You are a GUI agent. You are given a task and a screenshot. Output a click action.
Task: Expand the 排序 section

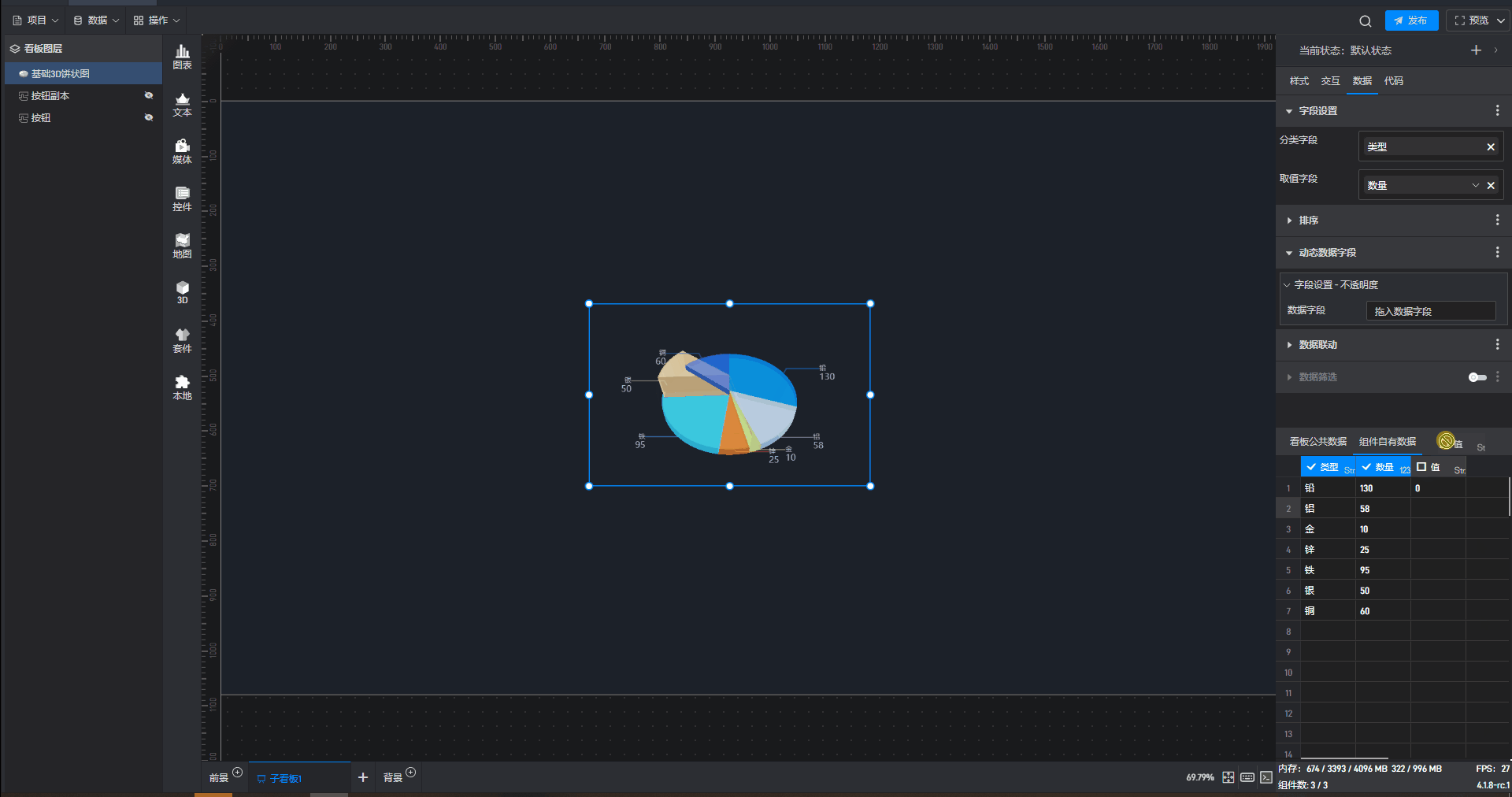click(1308, 221)
